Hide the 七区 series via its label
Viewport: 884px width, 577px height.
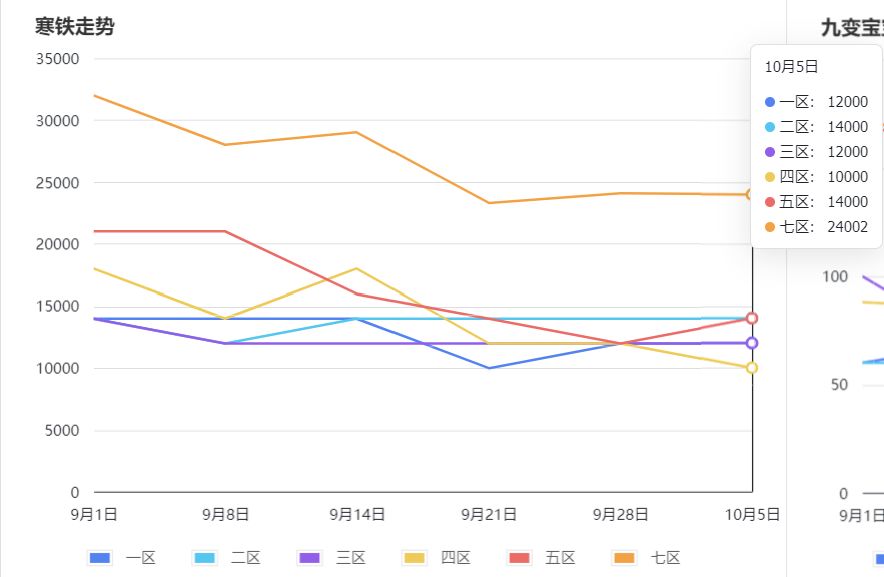[x=665, y=558]
